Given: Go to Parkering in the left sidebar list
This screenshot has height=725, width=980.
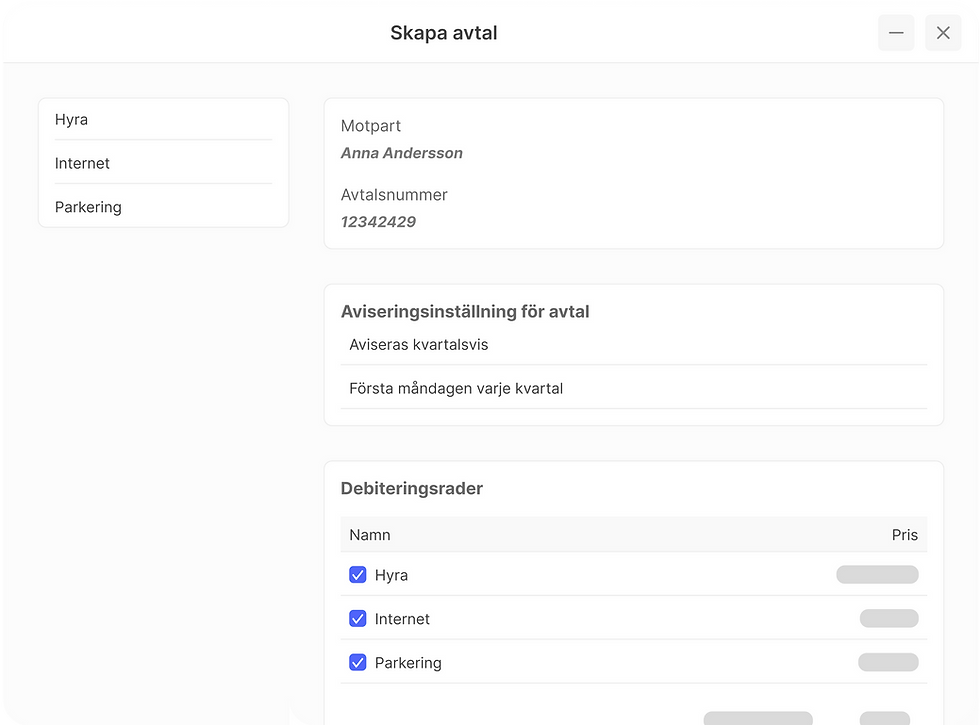Looking at the screenshot, I should point(88,208).
